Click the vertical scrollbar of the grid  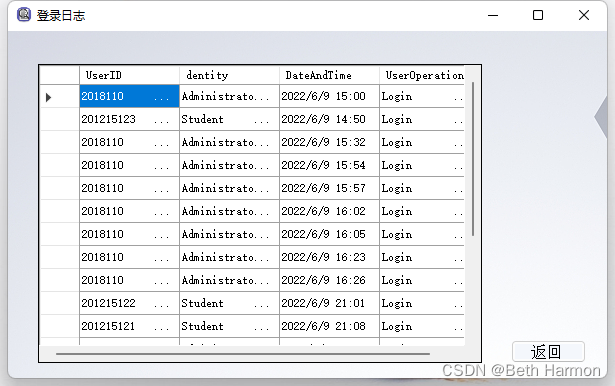473,159
